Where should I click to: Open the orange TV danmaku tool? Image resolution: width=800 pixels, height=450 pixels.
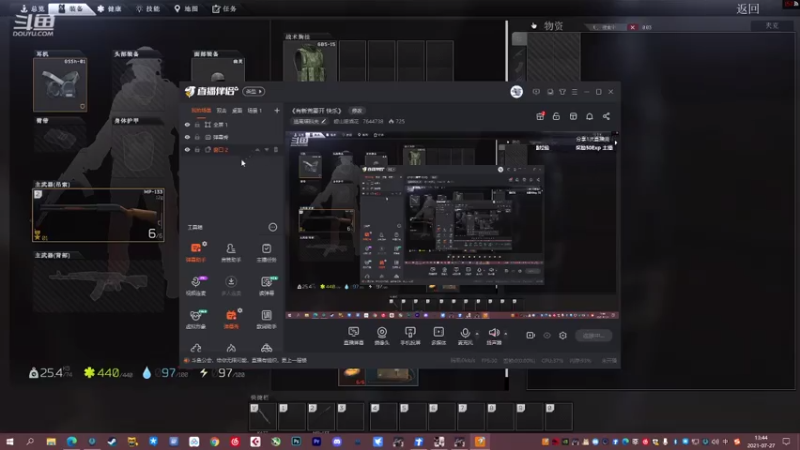231,319
